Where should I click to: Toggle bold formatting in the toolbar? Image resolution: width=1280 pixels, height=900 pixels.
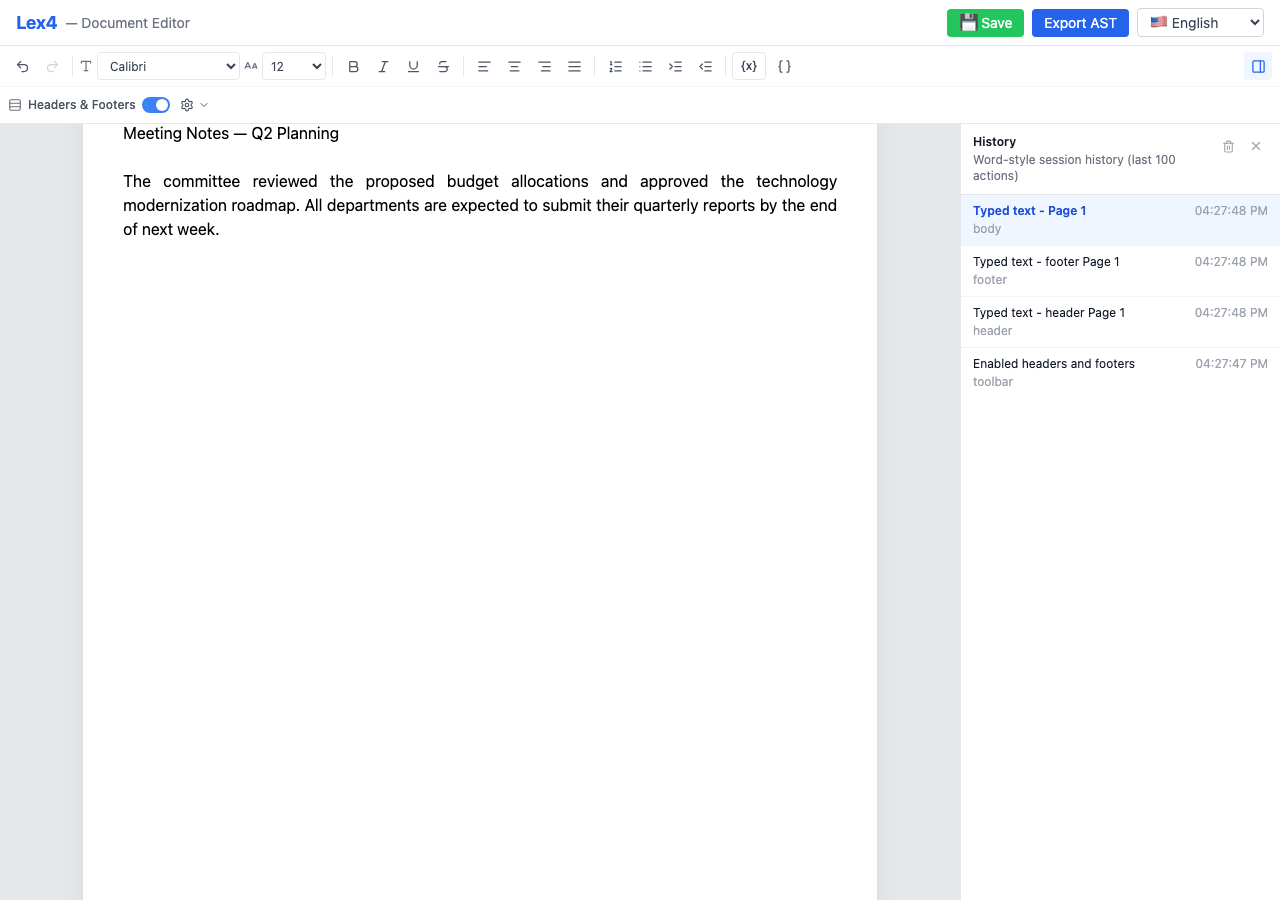tap(353, 66)
